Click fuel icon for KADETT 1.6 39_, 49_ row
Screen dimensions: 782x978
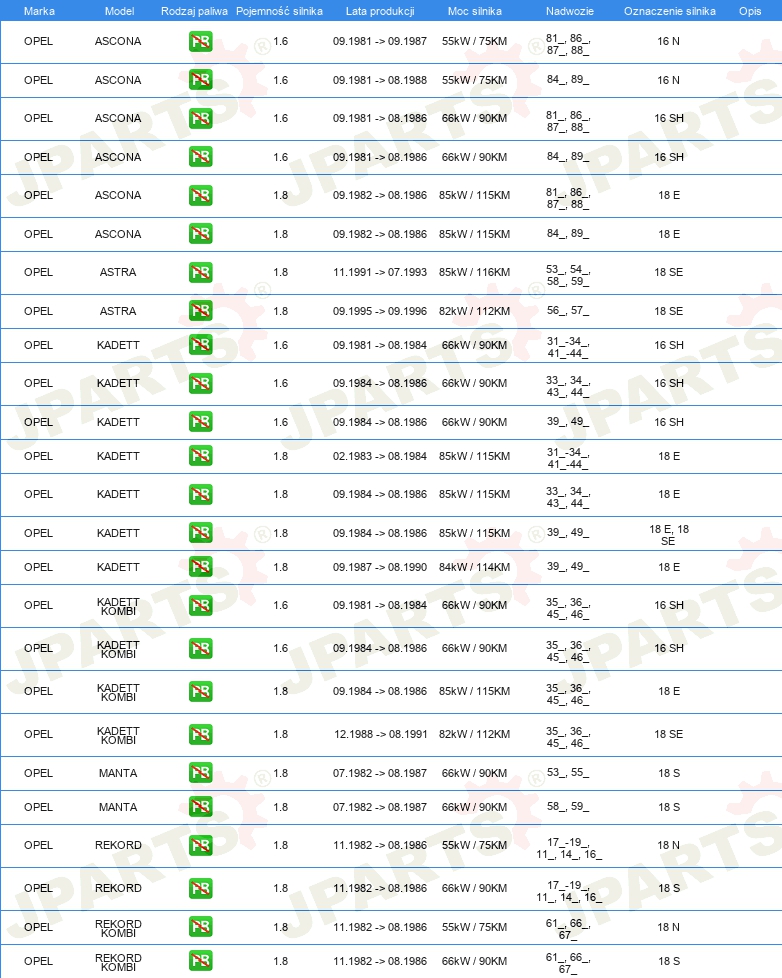point(200,422)
